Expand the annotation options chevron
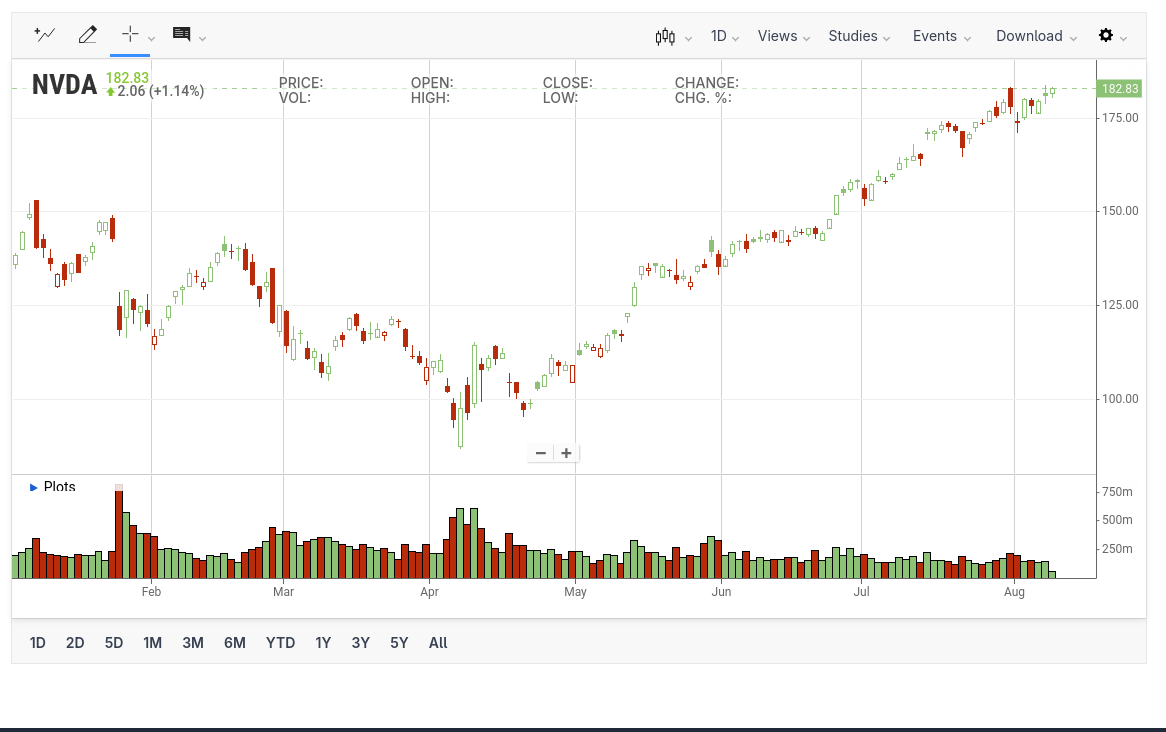 202,38
